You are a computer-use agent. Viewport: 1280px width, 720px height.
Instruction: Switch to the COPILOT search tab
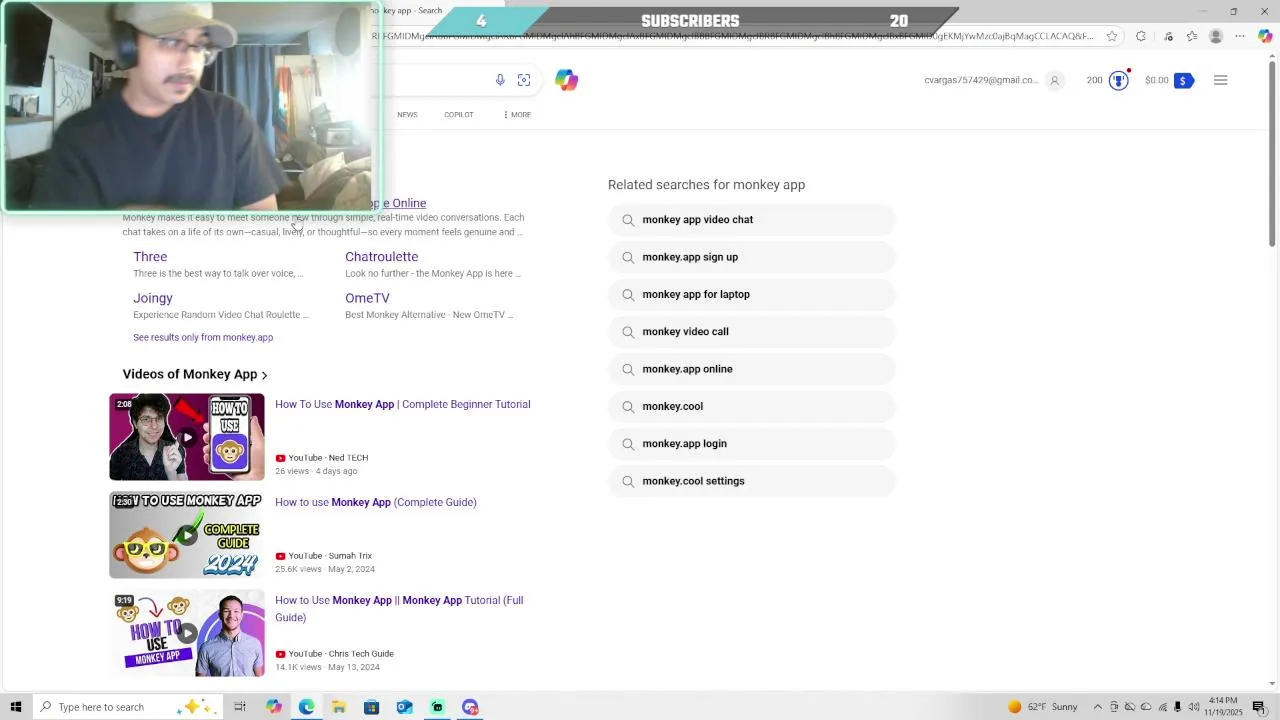tap(459, 114)
